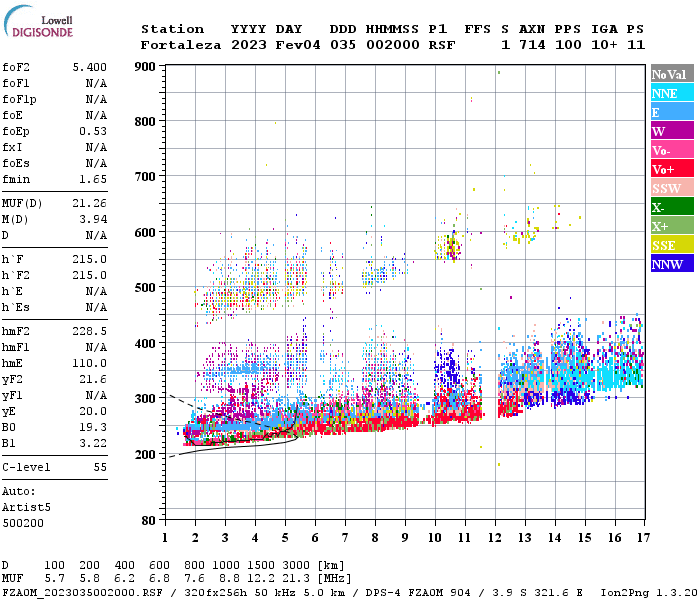Click the foEs N/A value

pyautogui.click(x=96, y=163)
